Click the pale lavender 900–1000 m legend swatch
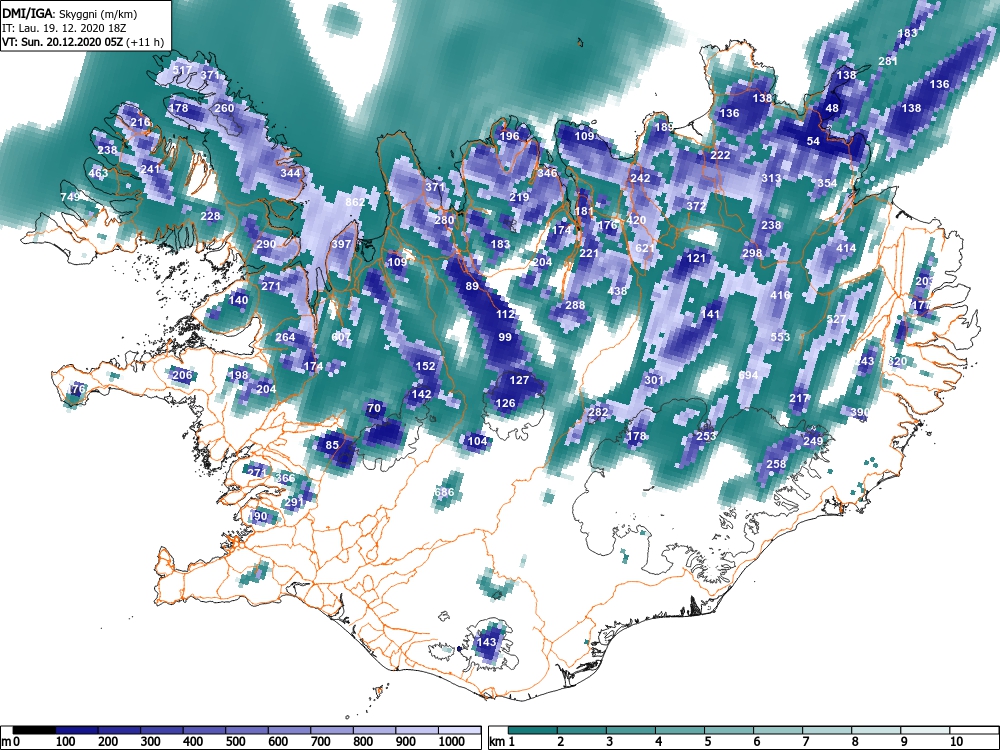 [x=417, y=730]
